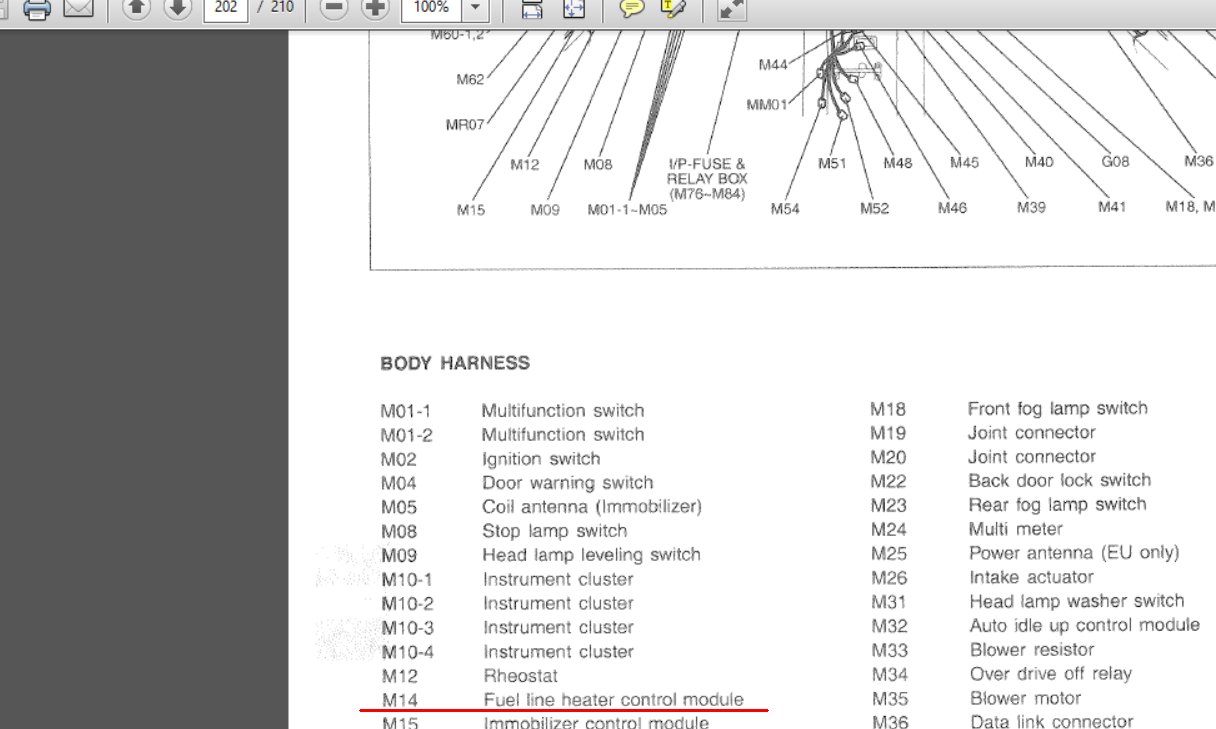The image size is (1216, 729).
Task: Click the M23 Rear fog lamp switch entry
Action: [1008, 505]
